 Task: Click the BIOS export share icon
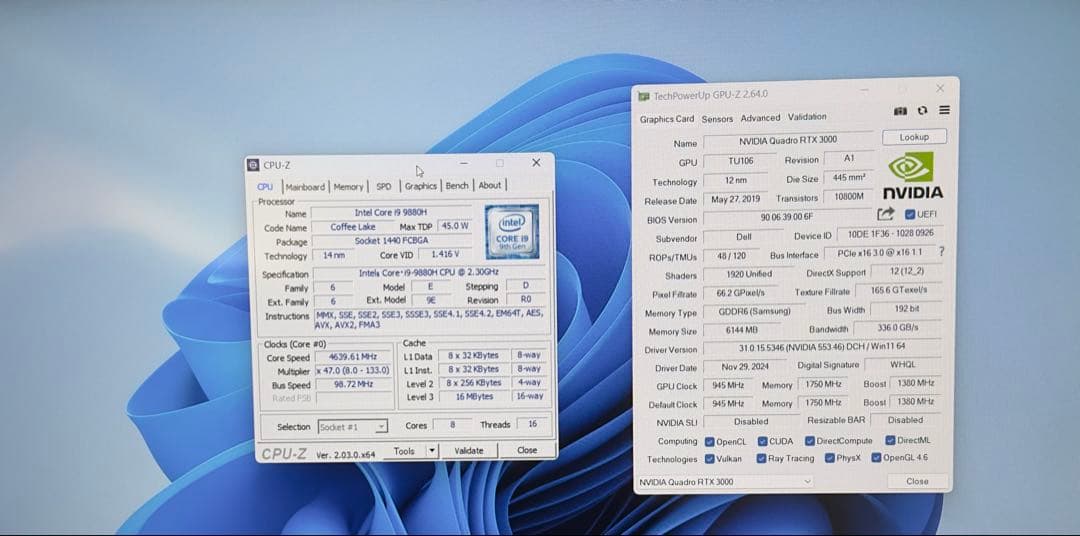(x=886, y=214)
